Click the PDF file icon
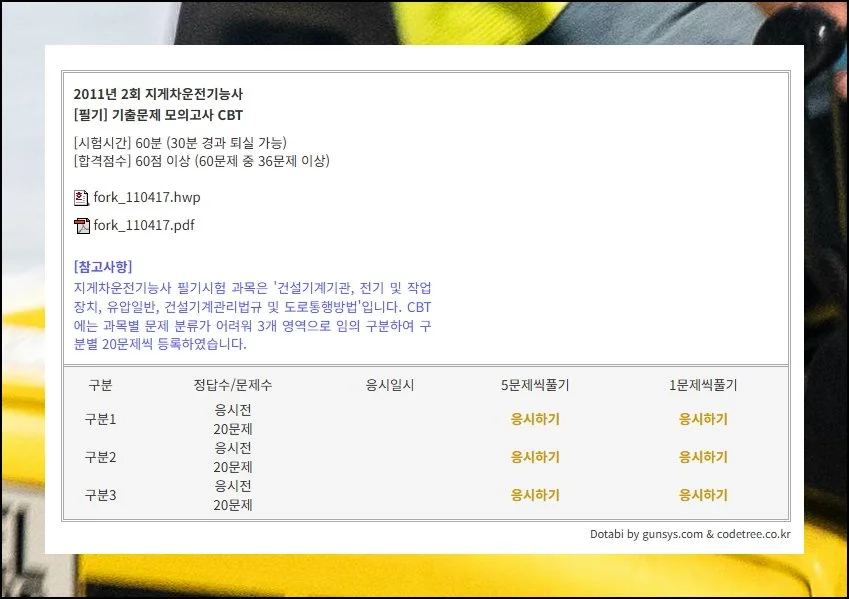The image size is (849, 599). coord(81,225)
